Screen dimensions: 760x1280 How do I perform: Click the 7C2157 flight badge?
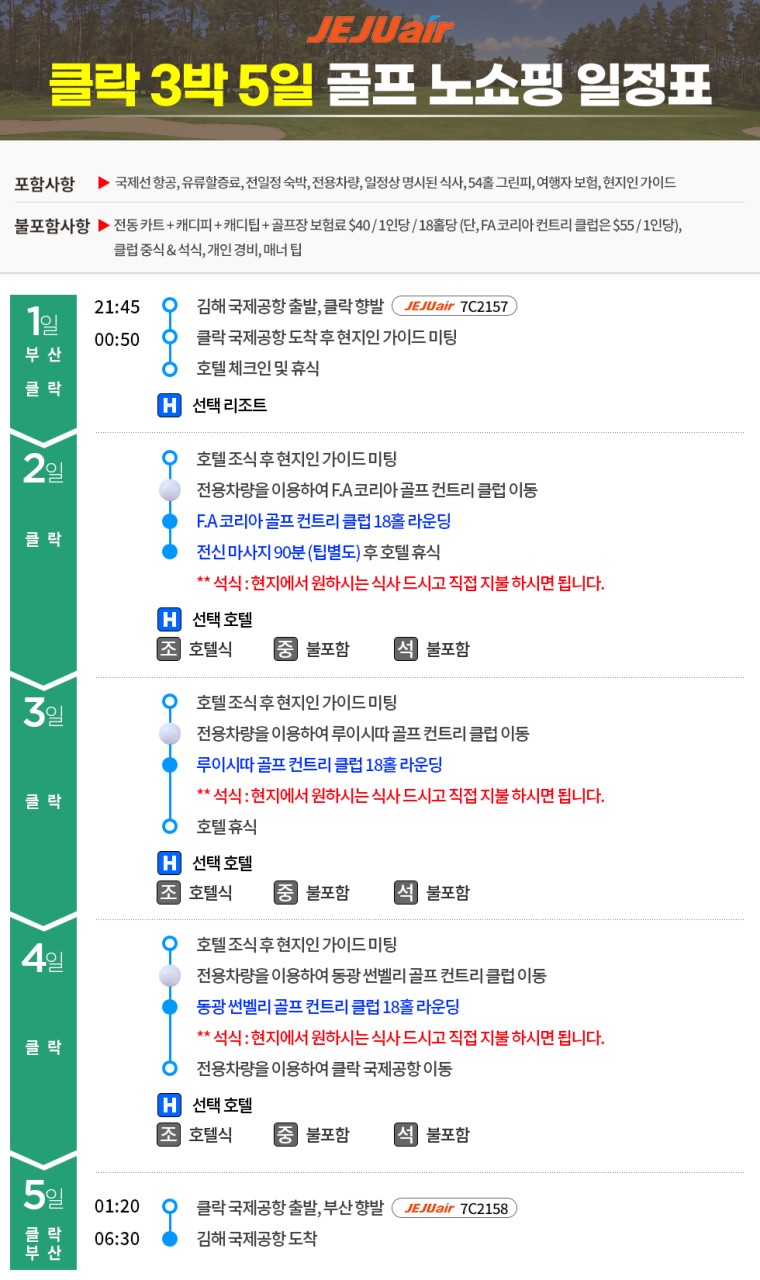click(454, 306)
